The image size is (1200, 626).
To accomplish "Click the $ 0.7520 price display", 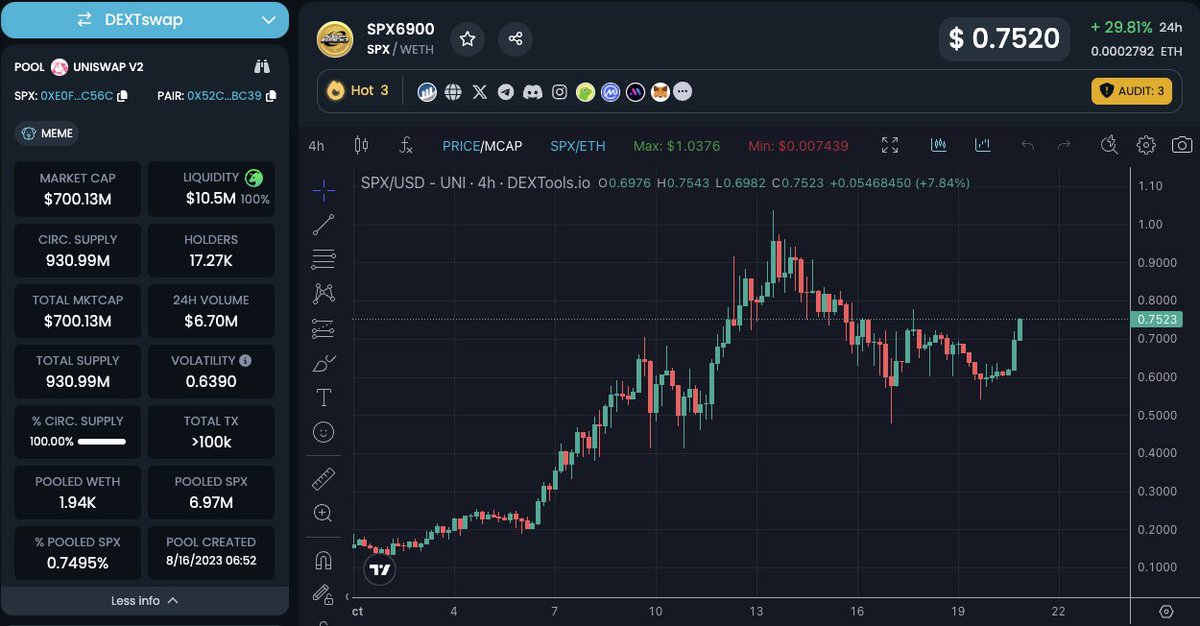I will point(1004,39).
